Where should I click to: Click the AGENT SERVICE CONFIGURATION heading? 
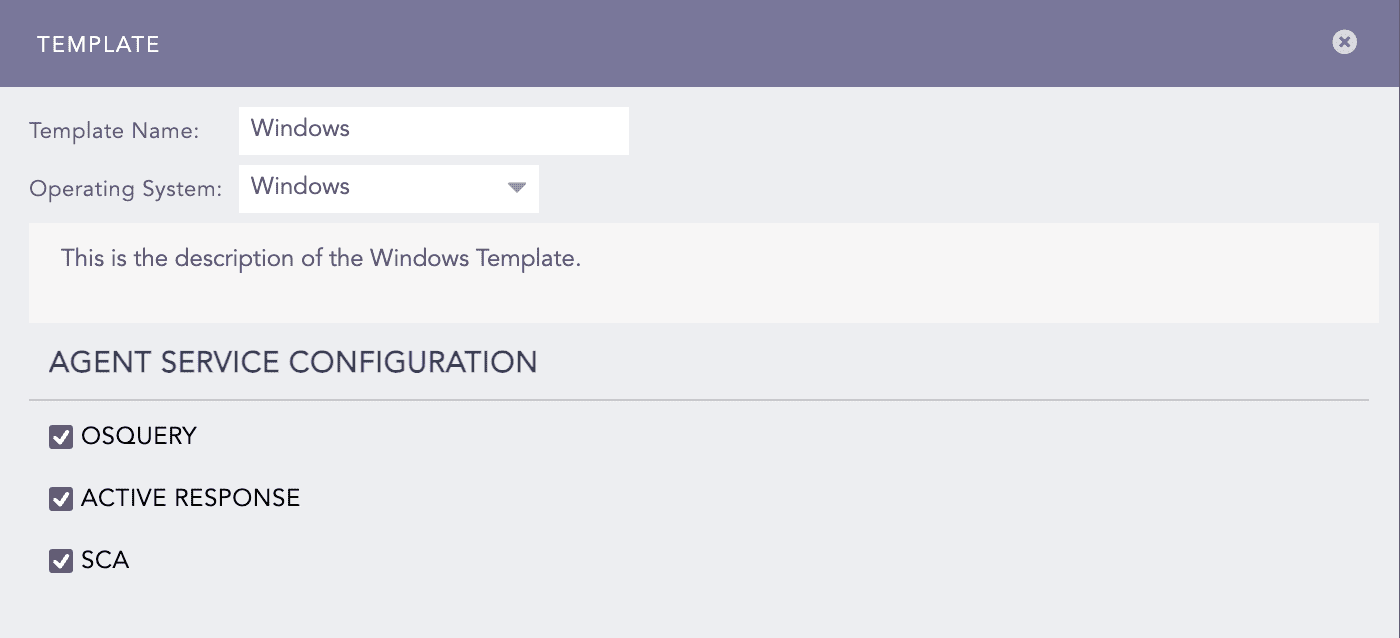[293, 362]
